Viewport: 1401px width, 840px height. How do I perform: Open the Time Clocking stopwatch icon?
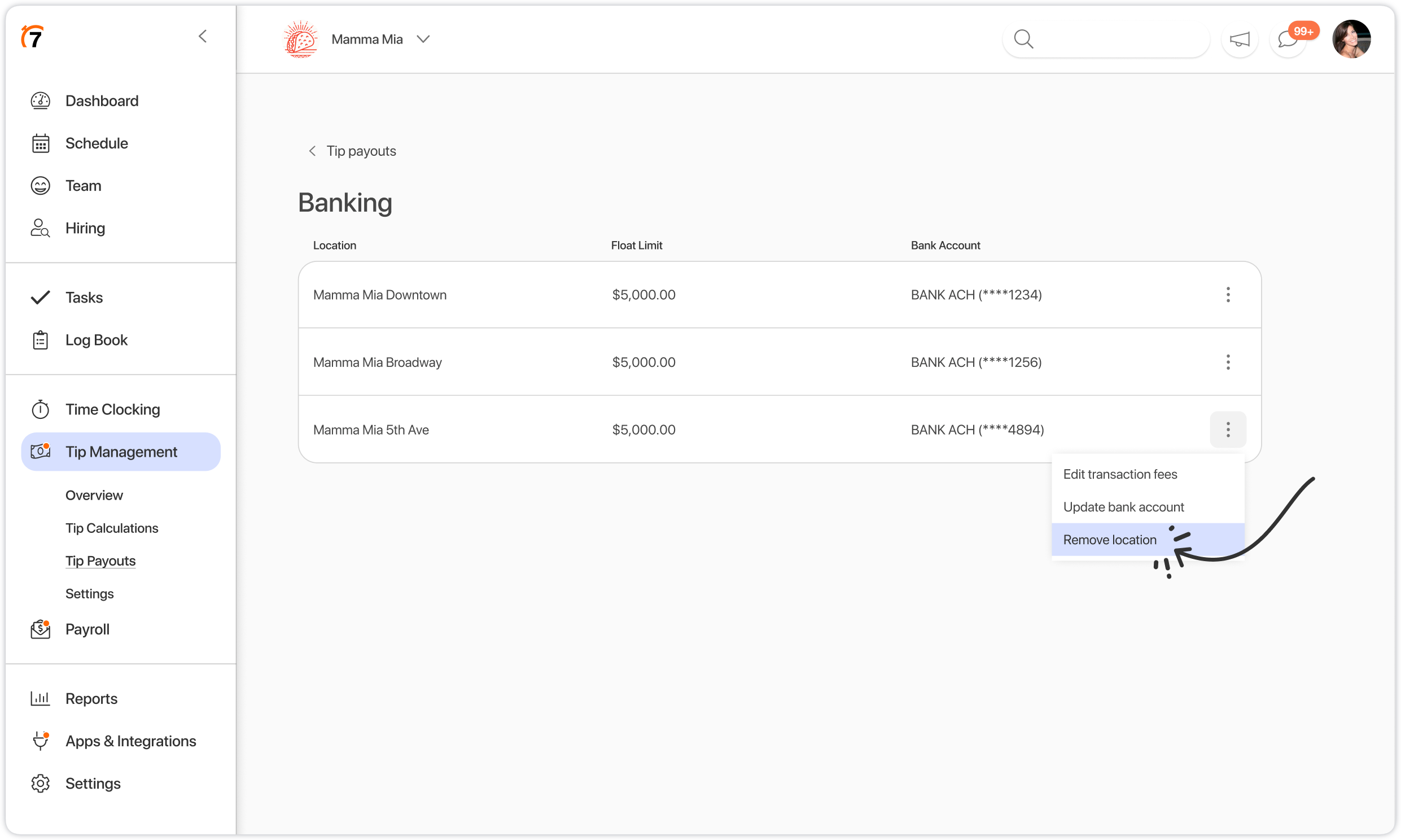pos(40,409)
